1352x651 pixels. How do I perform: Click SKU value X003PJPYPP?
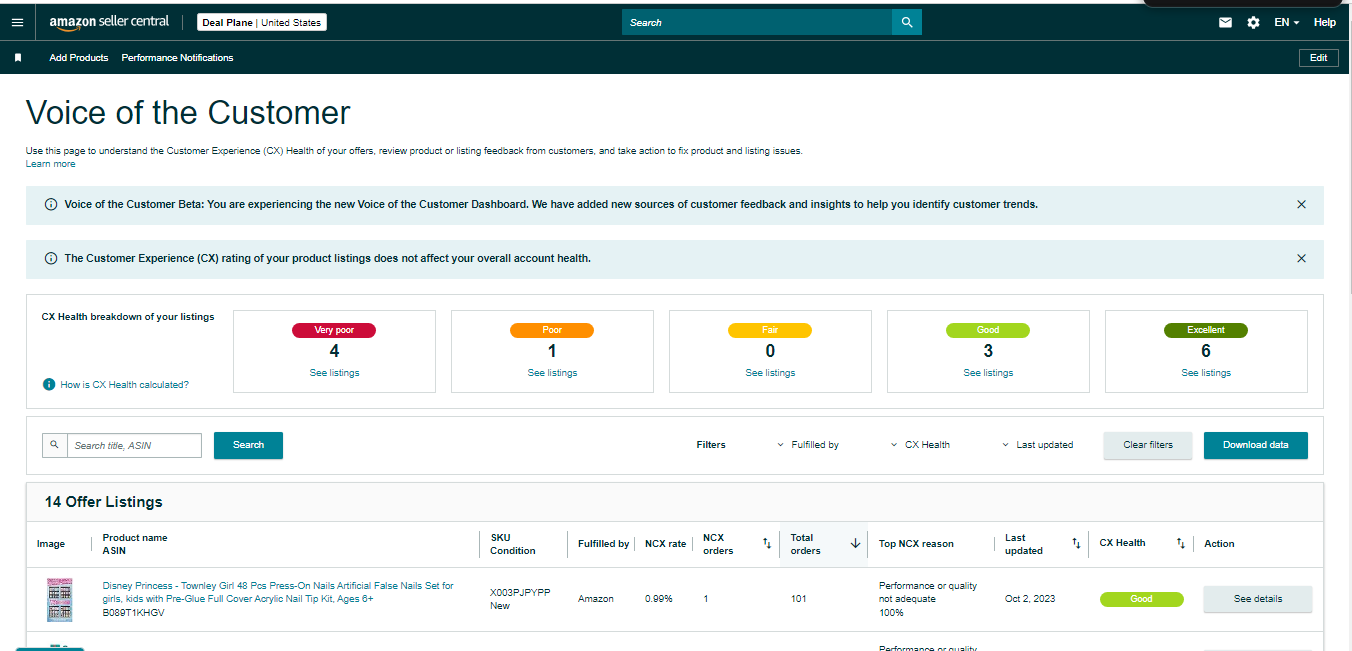tap(520, 592)
